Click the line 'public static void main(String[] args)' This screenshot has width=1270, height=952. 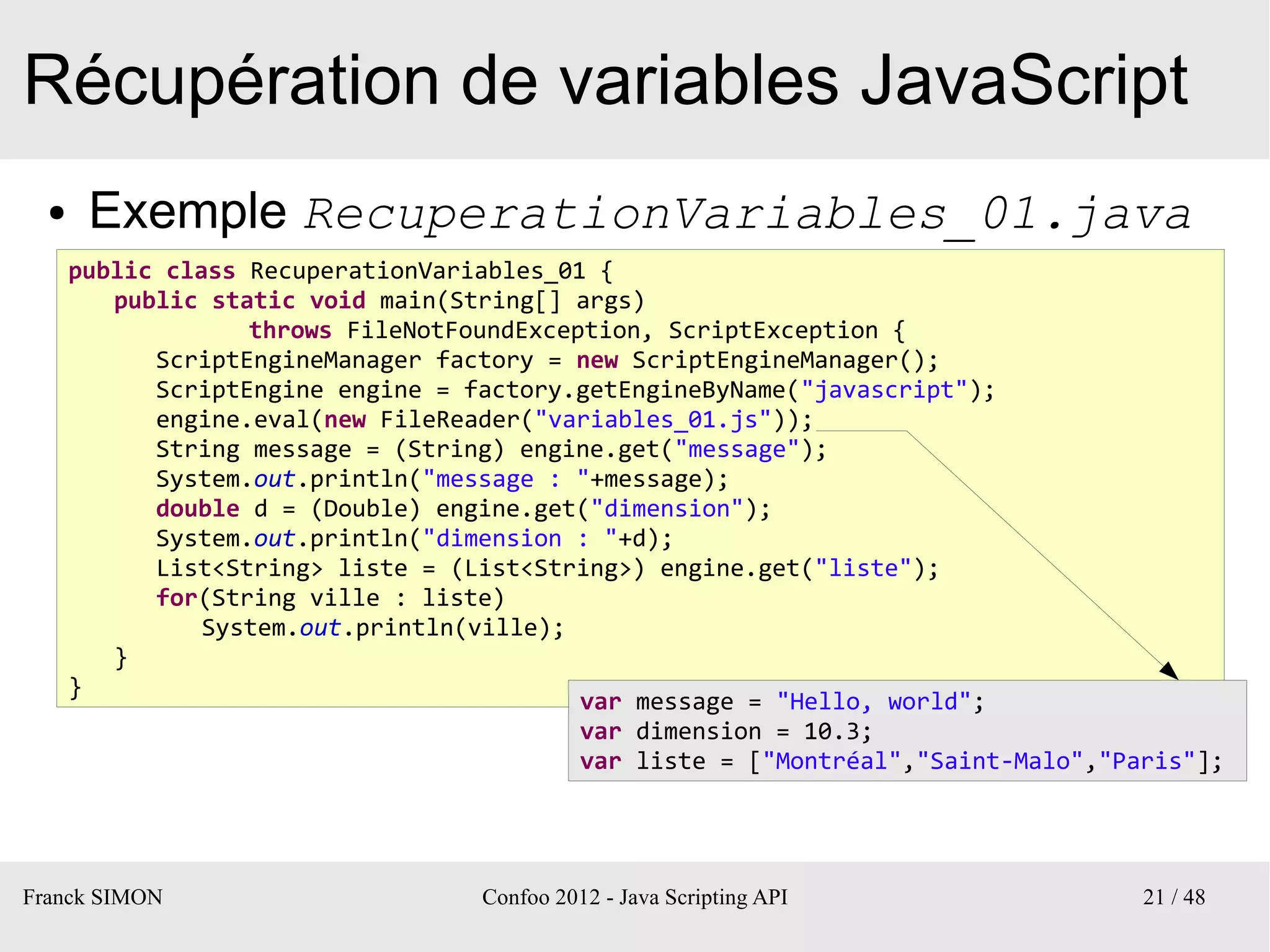coord(380,301)
